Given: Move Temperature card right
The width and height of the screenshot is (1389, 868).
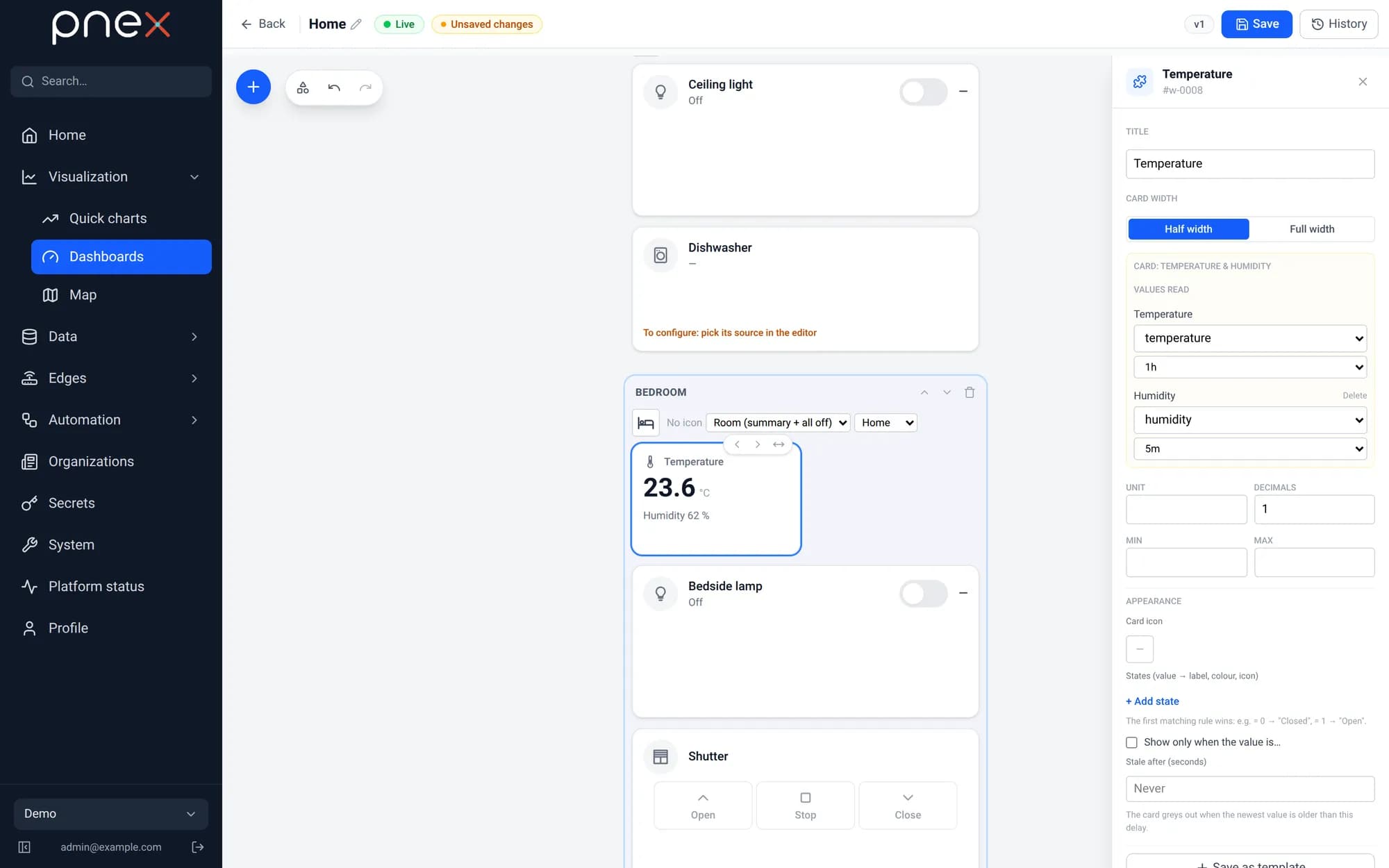Looking at the screenshot, I should click(758, 444).
